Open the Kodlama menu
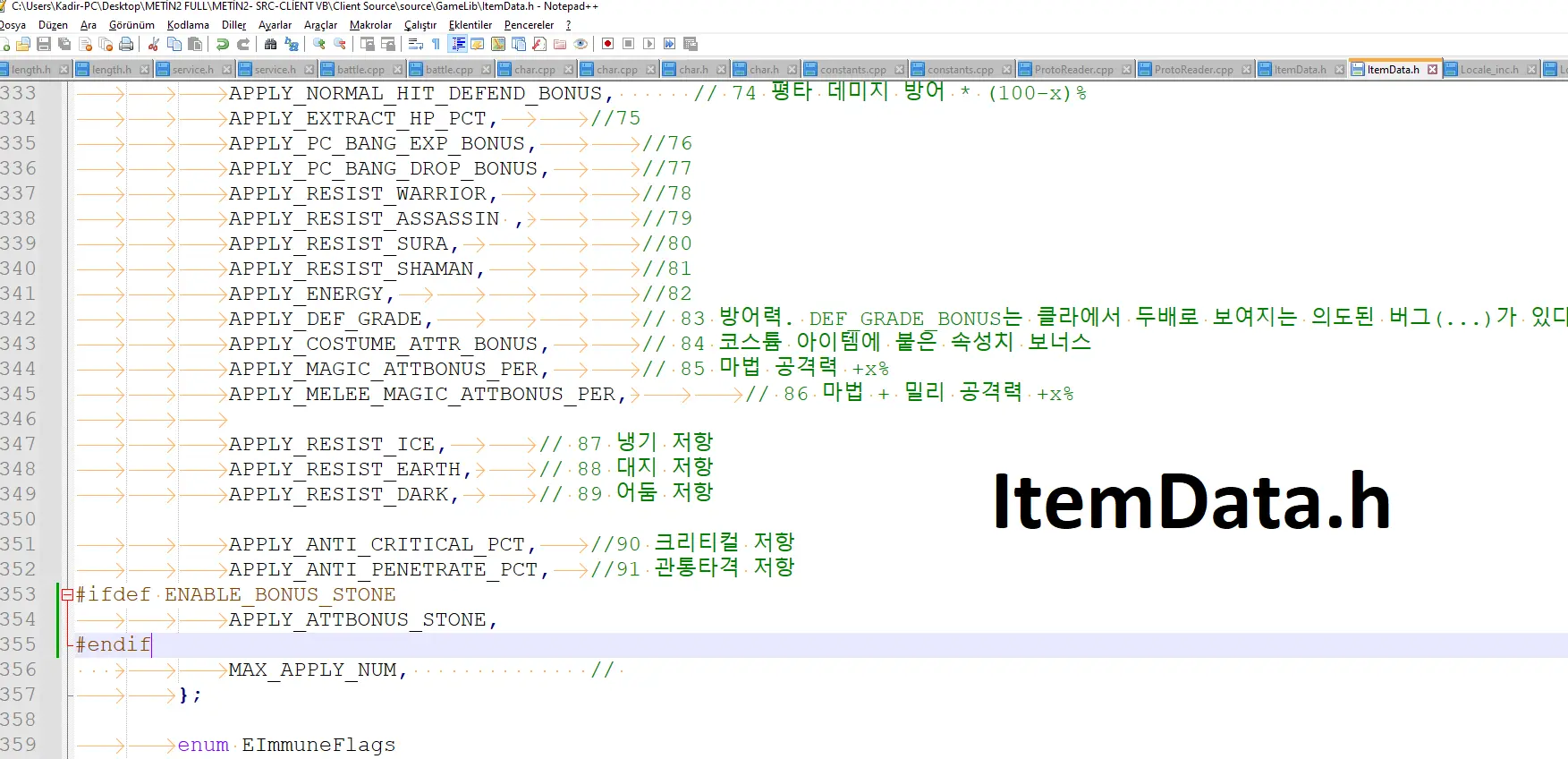The width and height of the screenshot is (1568, 759). click(x=188, y=25)
